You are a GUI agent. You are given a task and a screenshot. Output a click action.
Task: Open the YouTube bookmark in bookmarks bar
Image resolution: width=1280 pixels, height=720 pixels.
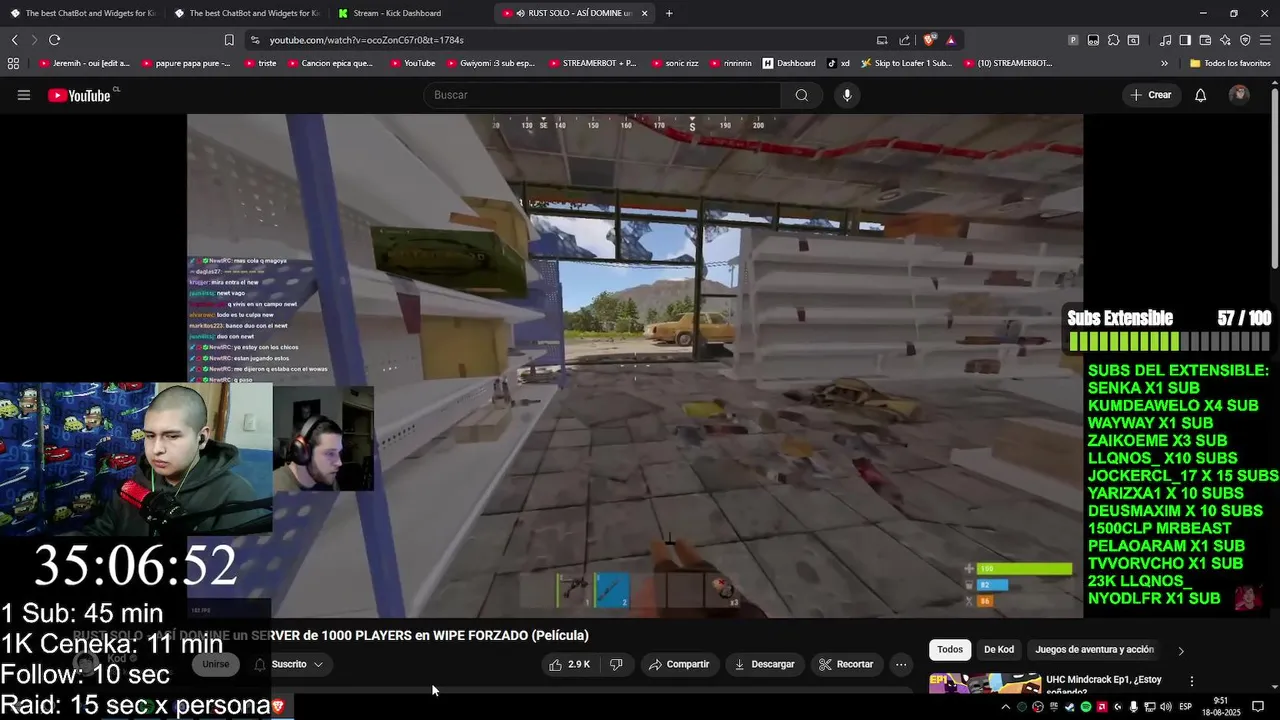[x=412, y=63]
